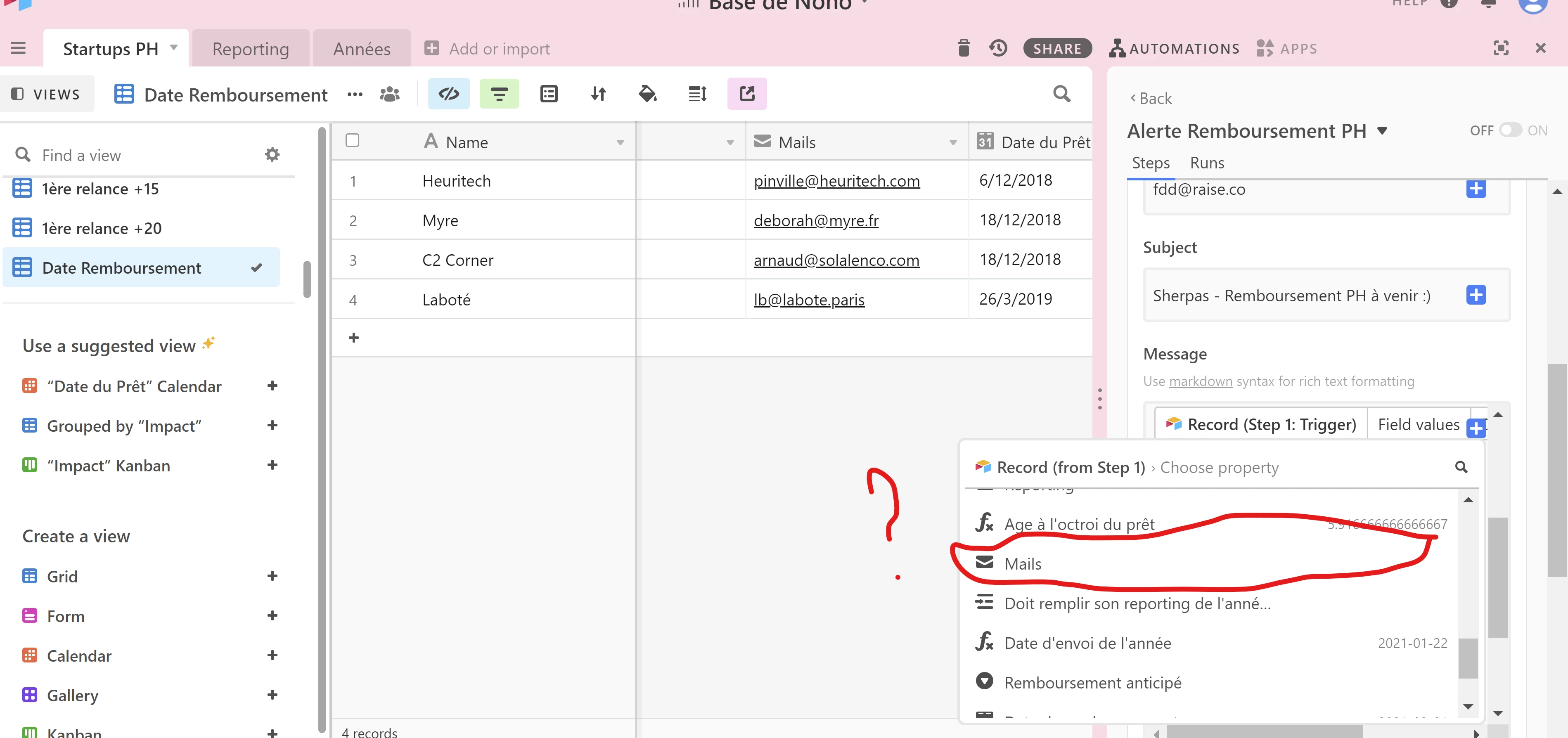1568x738 pixels.
Task: Create a new Gallery view
Action: click(x=272, y=695)
